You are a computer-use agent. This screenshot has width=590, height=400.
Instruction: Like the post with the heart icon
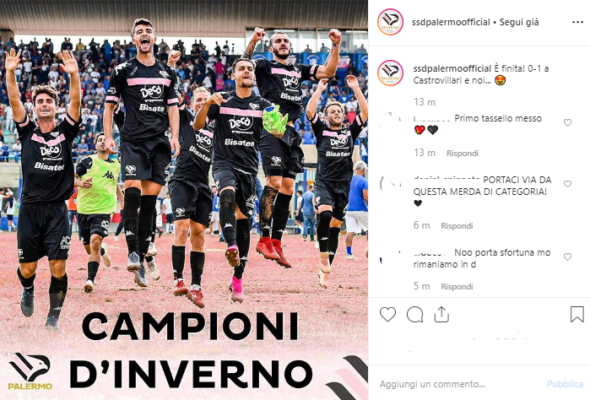pos(388,314)
